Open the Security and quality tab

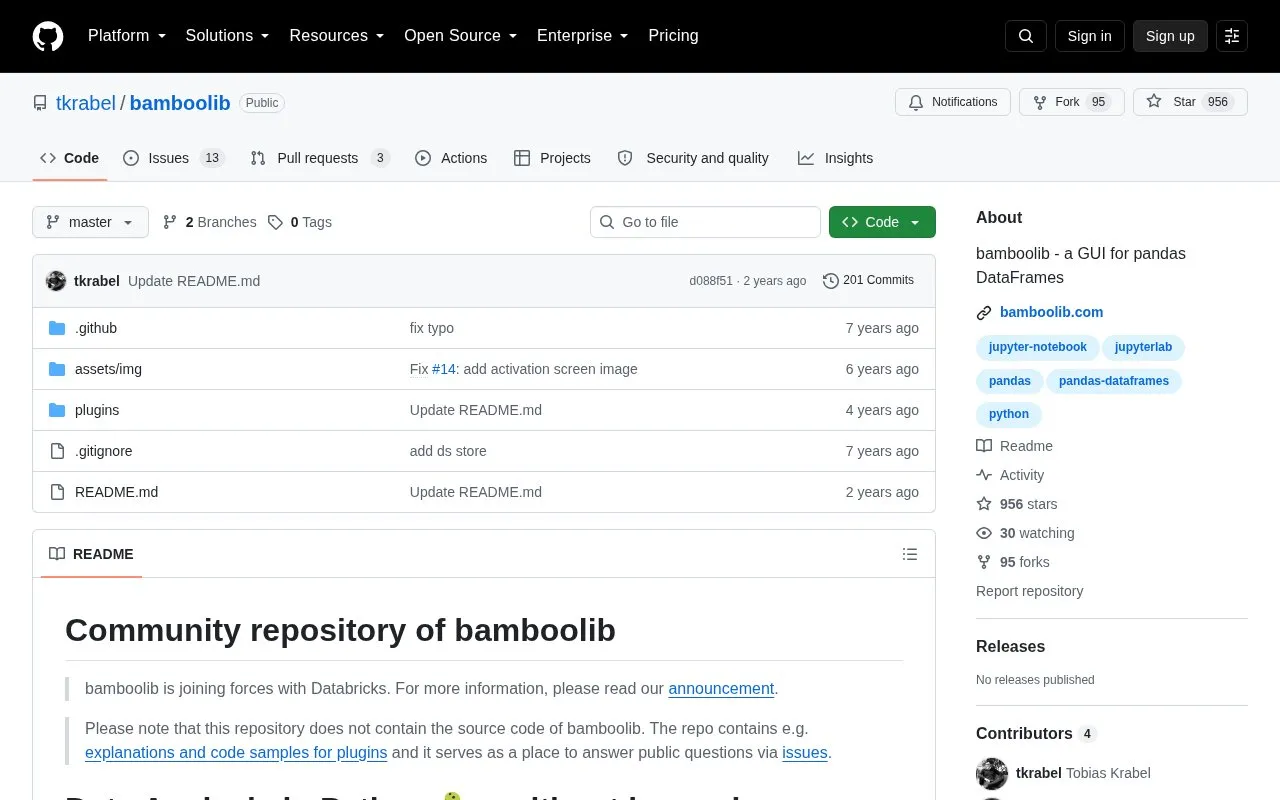click(693, 158)
